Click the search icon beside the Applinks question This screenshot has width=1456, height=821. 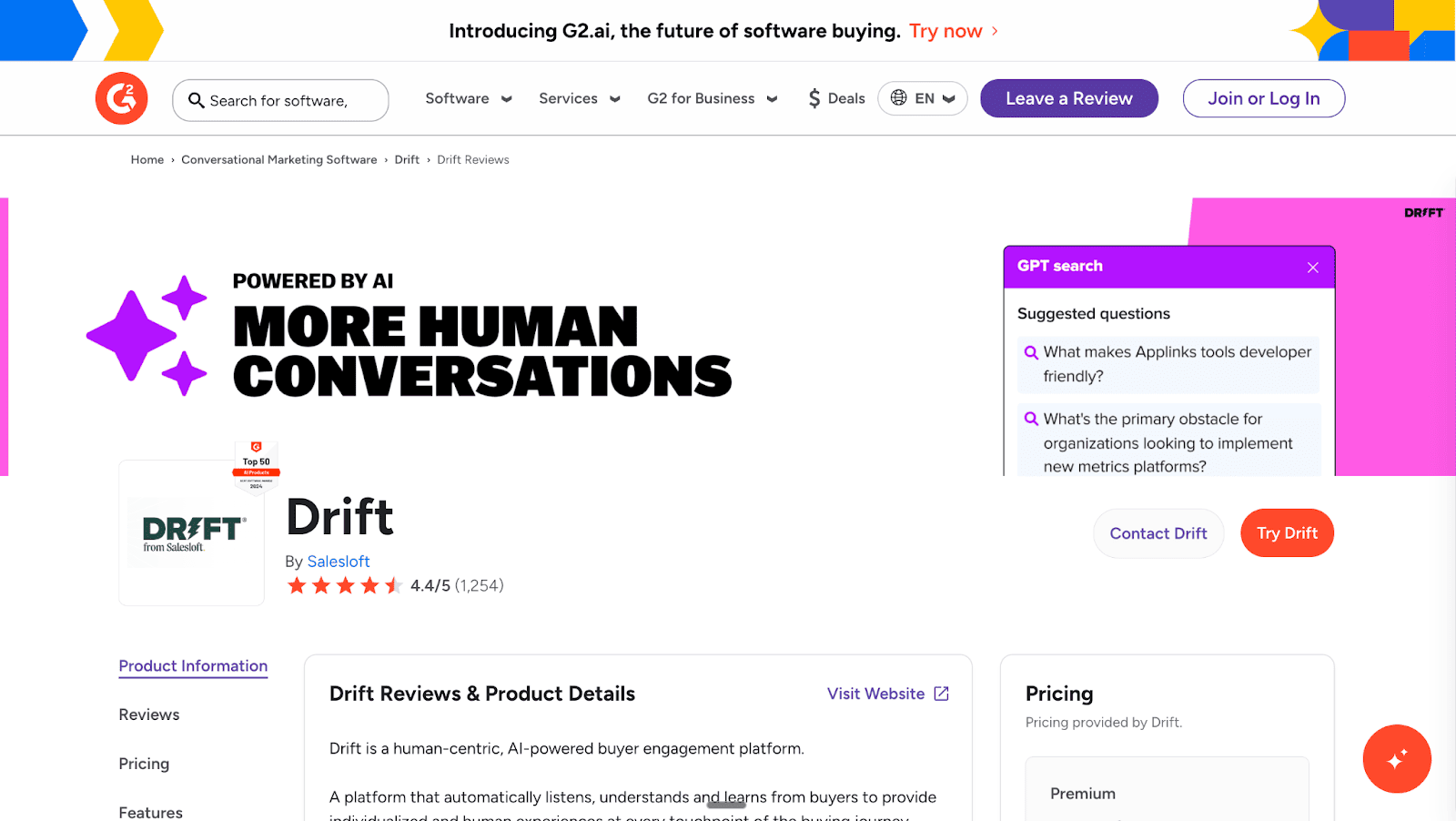1031,351
